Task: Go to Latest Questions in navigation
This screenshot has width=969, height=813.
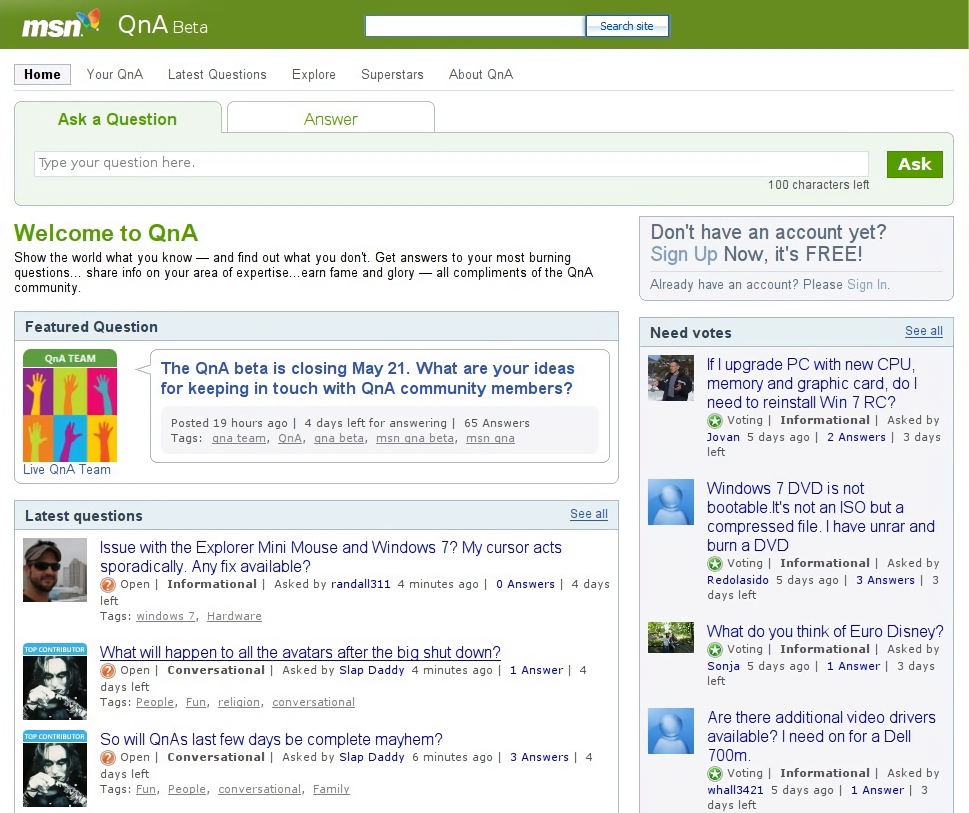Action: tap(217, 74)
